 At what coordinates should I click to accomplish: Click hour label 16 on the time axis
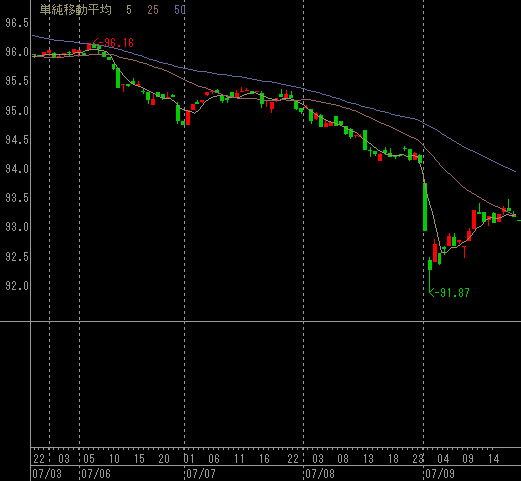point(264,459)
